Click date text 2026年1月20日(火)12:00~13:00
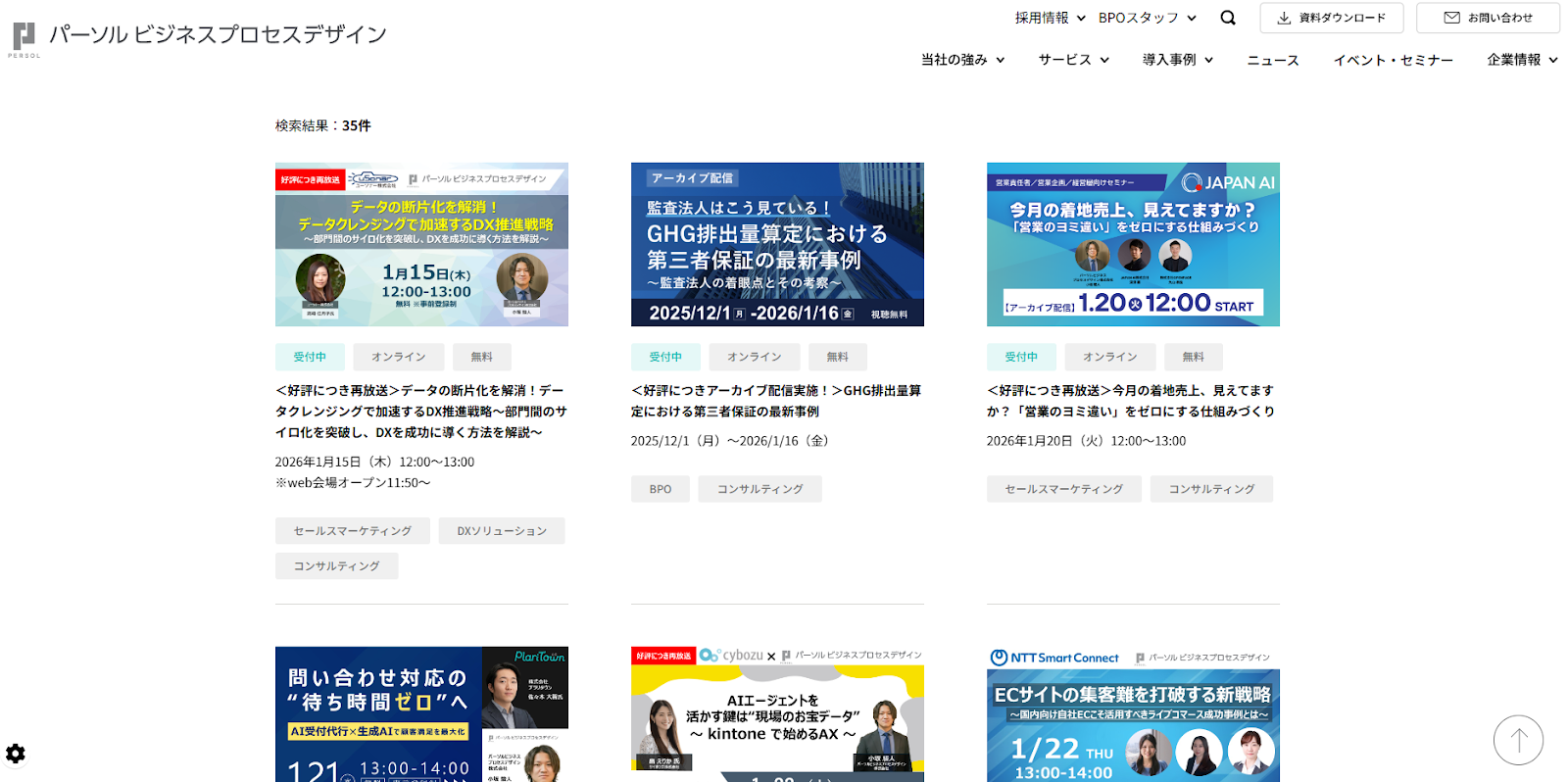 [1086, 441]
